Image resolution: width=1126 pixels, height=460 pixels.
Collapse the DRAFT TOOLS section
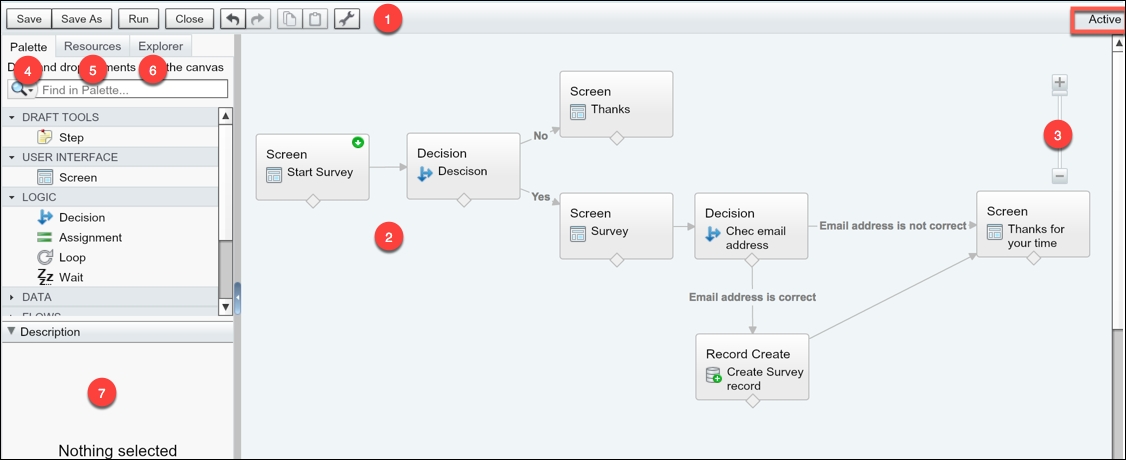pyautogui.click(x=11, y=117)
